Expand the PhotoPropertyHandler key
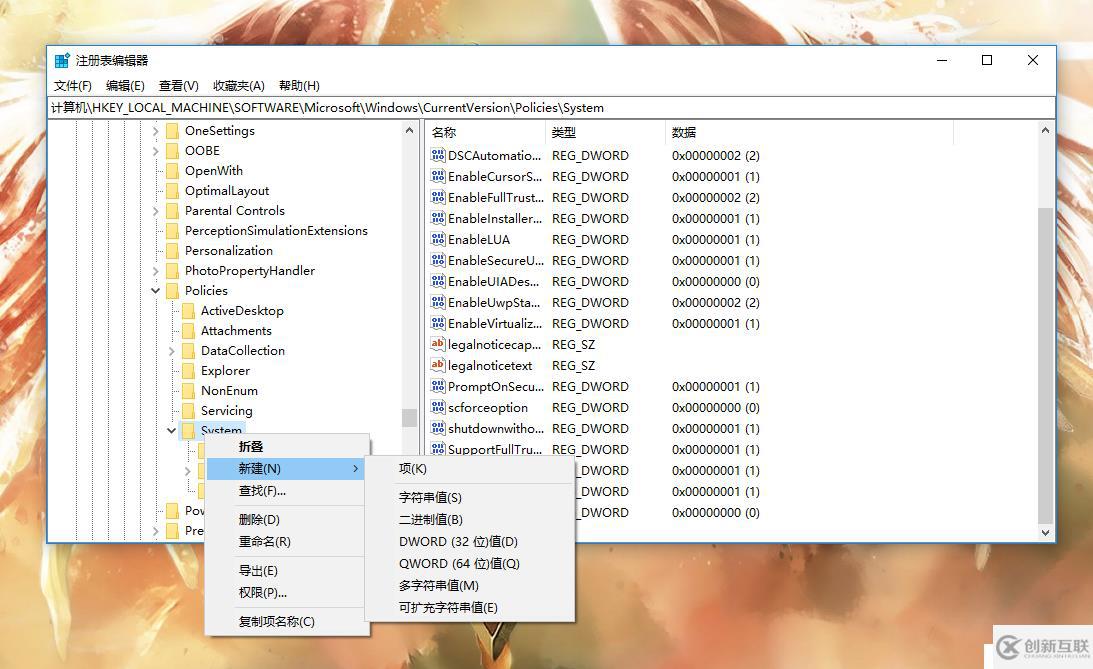The height and width of the screenshot is (669, 1093). pos(155,270)
